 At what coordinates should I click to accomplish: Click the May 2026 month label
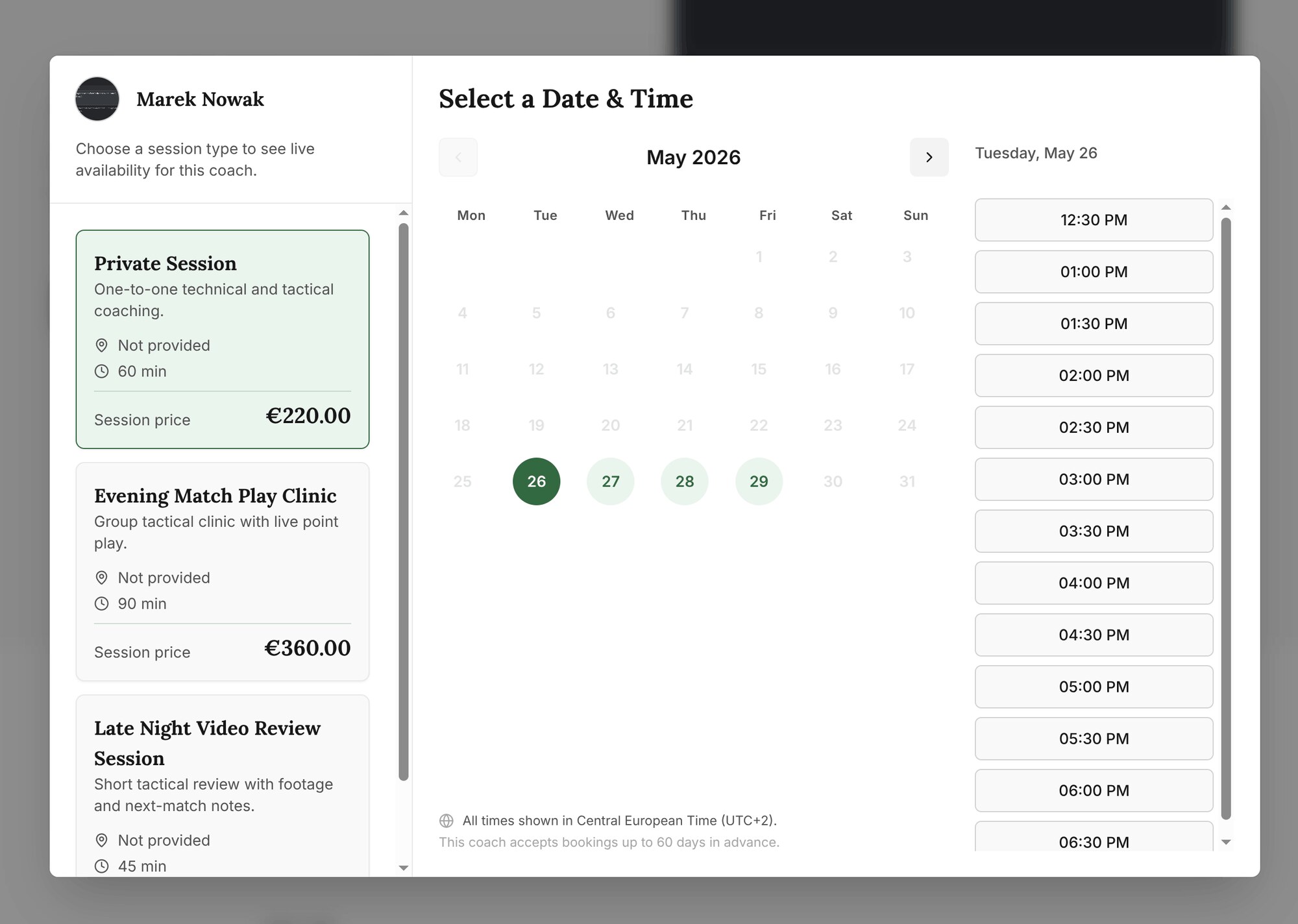coord(693,157)
